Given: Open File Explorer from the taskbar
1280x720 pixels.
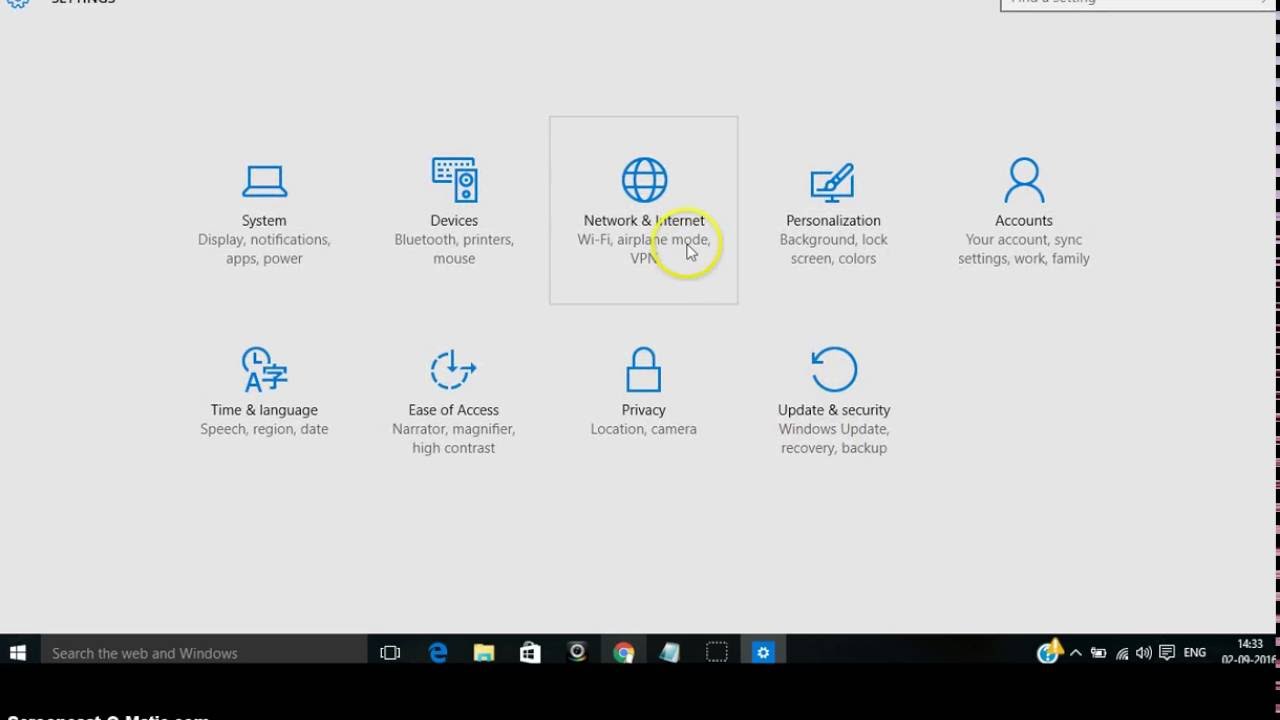Looking at the screenshot, I should [x=484, y=653].
